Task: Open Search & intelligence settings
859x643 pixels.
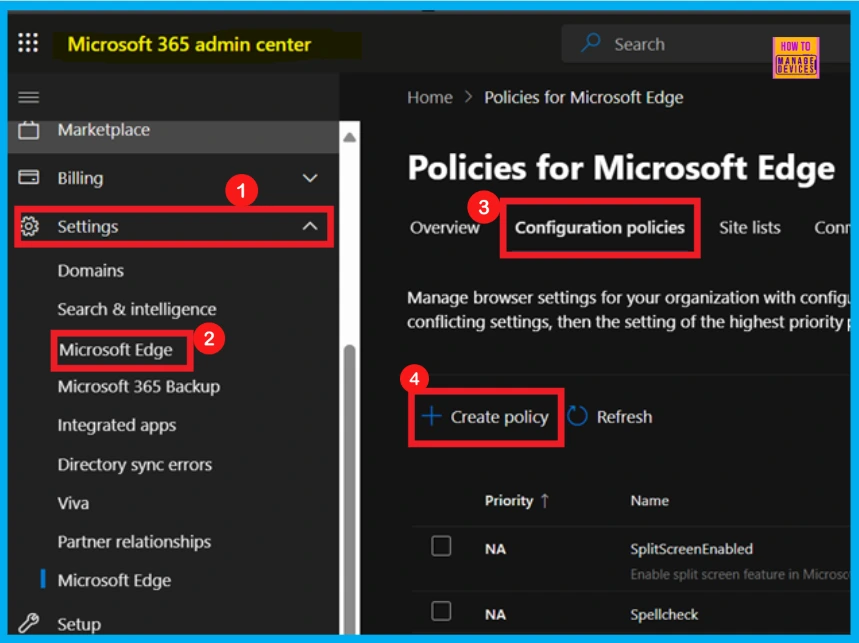Action: click(137, 309)
